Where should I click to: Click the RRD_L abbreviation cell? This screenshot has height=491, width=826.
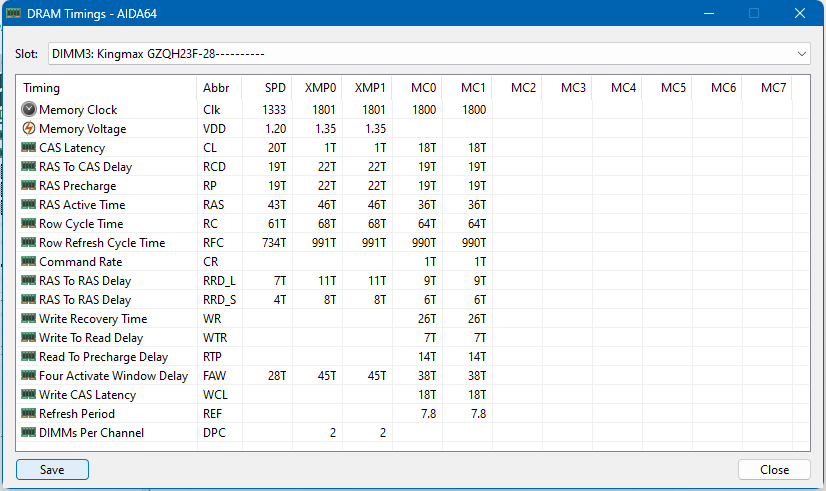point(220,281)
